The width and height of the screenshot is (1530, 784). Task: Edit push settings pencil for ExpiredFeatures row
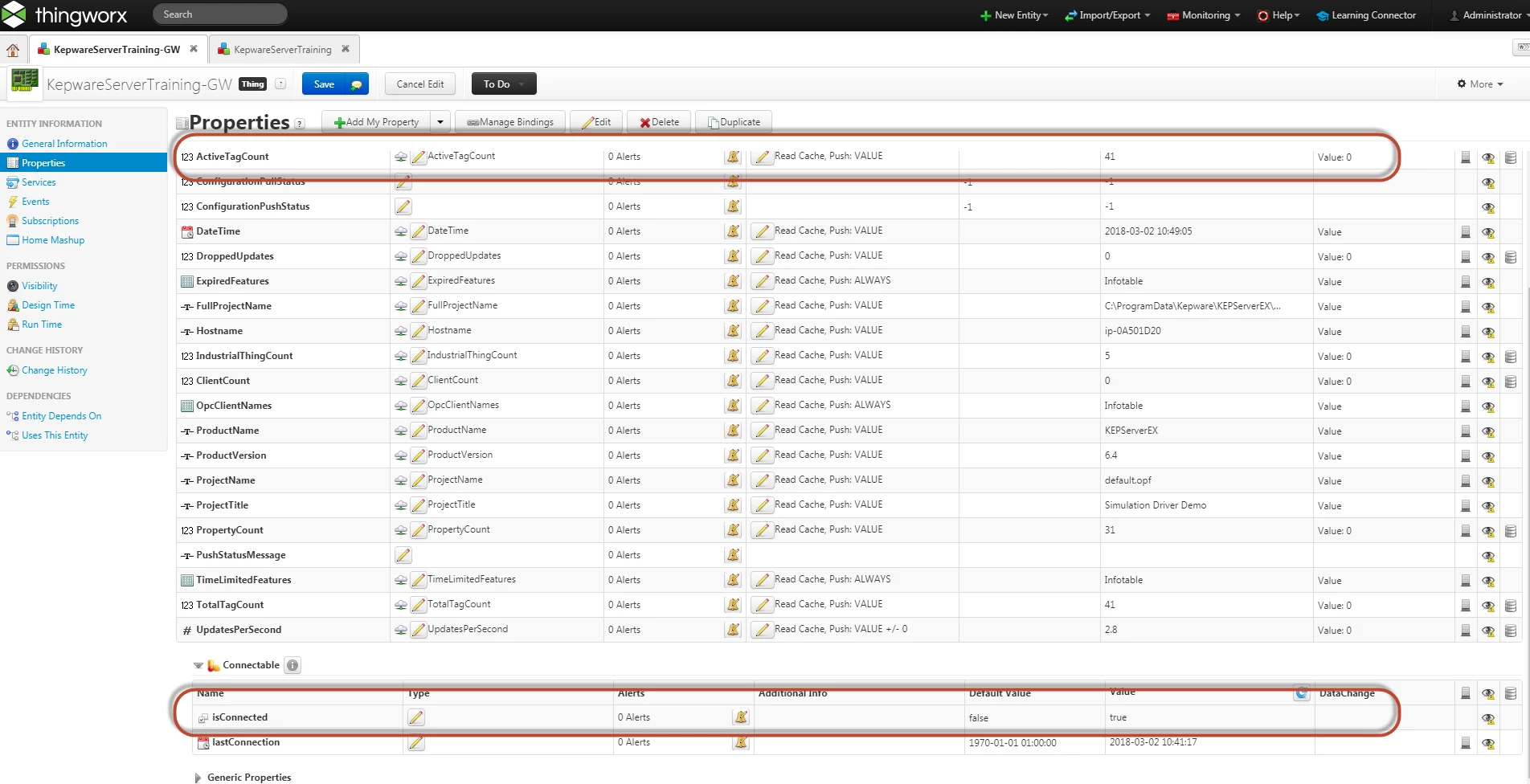pyautogui.click(x=761, y=281)
